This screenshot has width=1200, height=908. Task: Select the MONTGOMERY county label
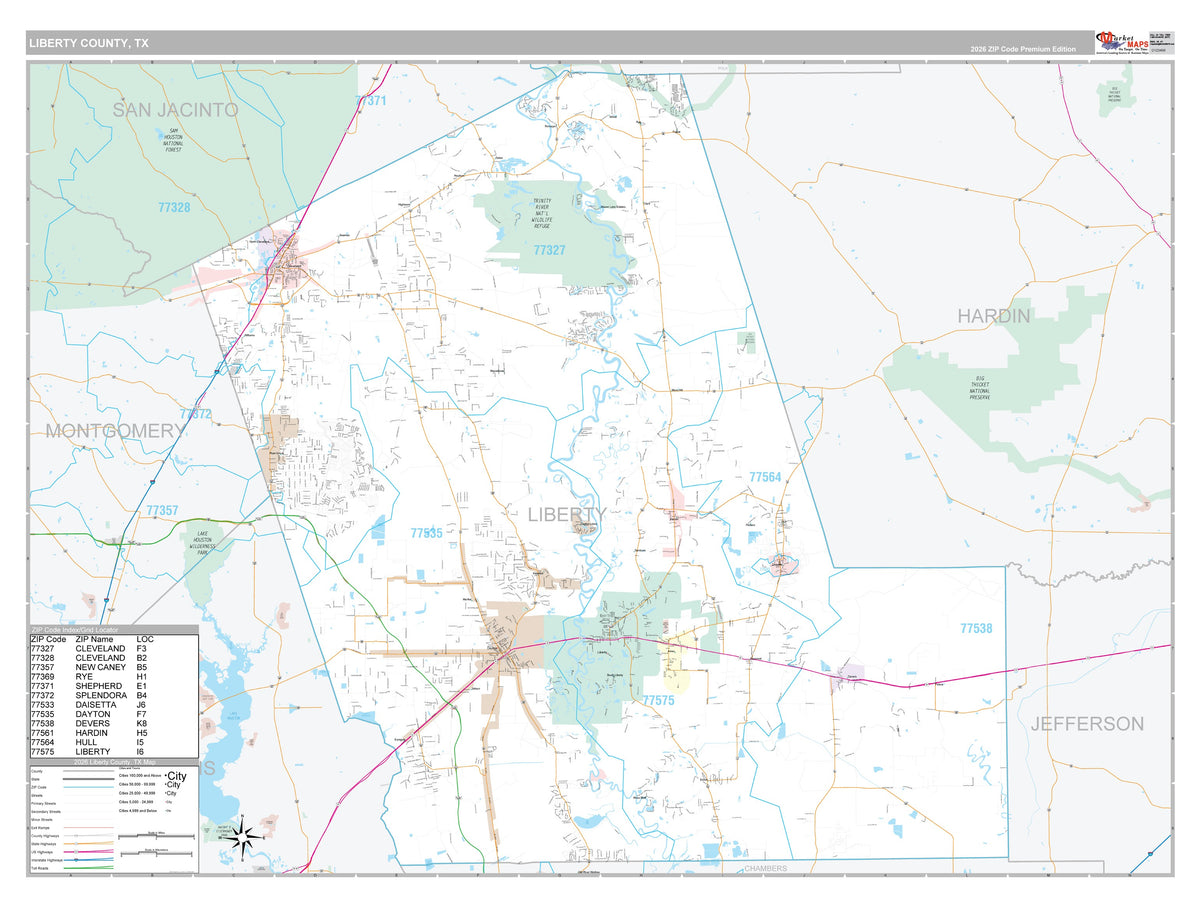(116, 431)
